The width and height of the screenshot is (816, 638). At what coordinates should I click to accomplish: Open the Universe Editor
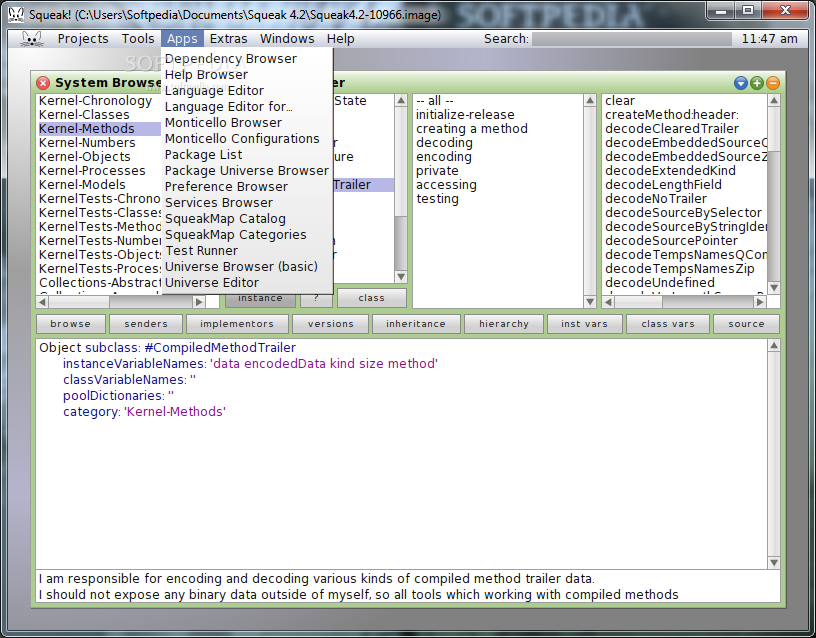tap(247, 283)
